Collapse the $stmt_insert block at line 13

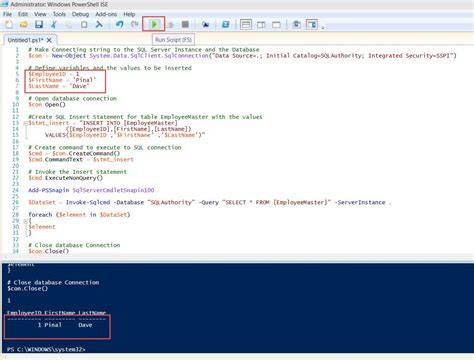click(25, 123)
